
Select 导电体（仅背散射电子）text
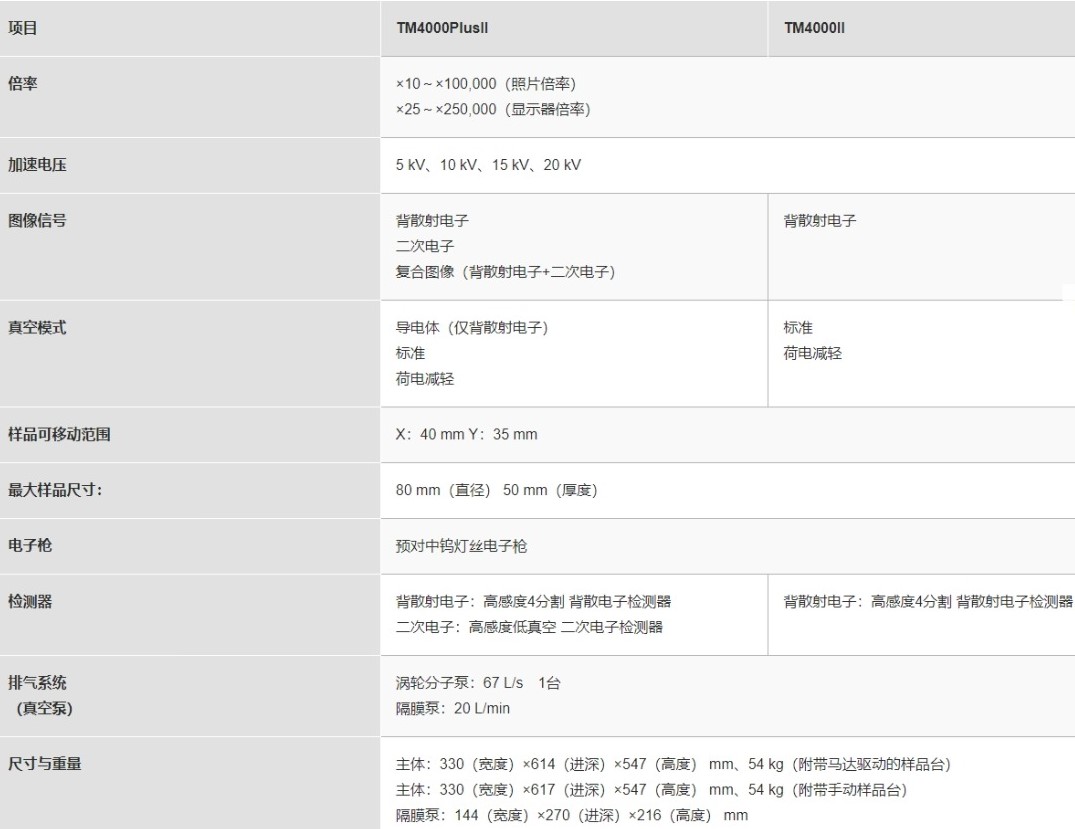point(472,328)
